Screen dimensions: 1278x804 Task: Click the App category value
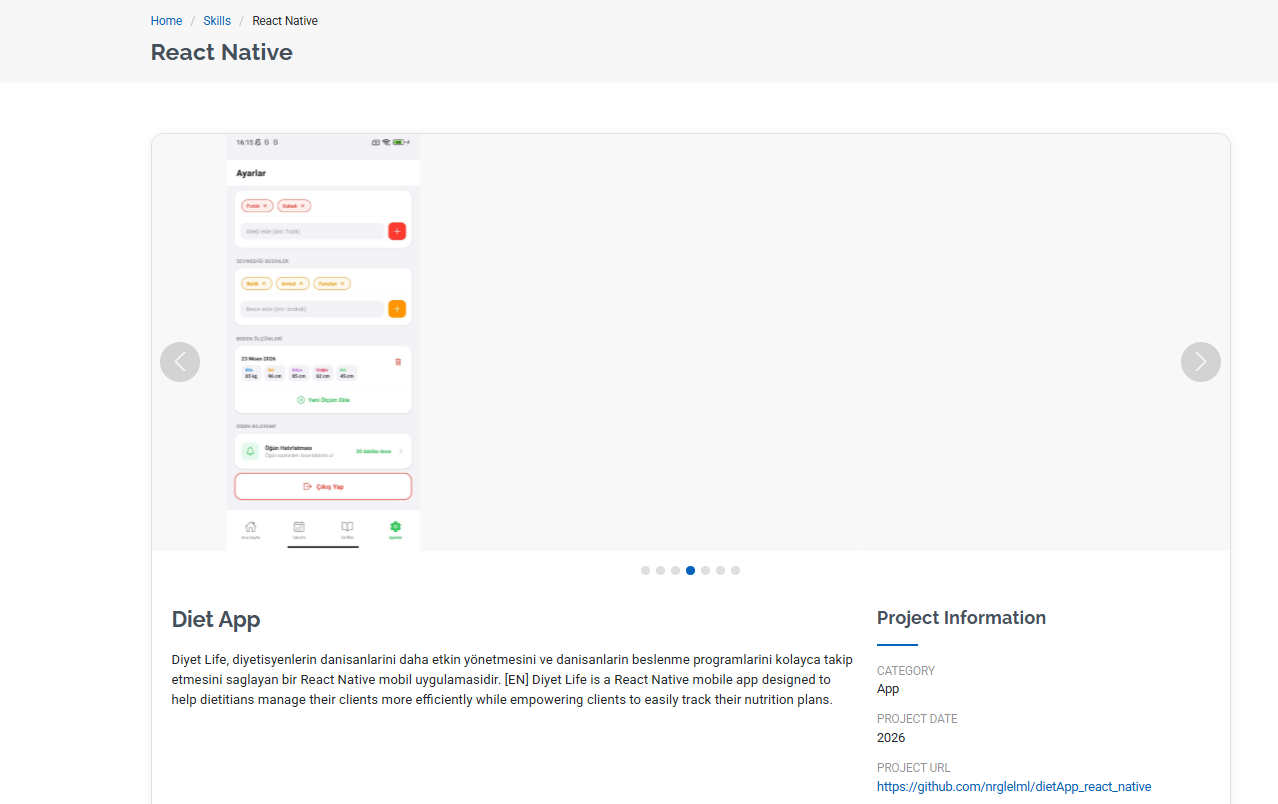888,689
